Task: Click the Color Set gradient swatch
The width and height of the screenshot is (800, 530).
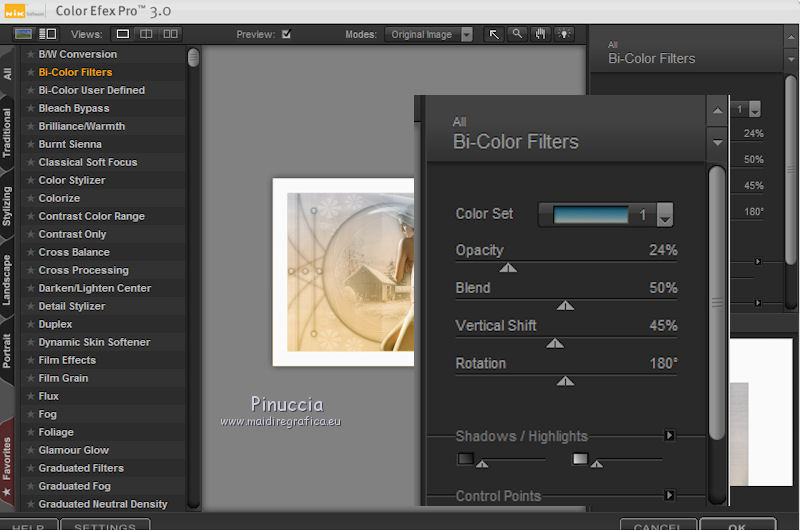Action: (x=590, y=215)
